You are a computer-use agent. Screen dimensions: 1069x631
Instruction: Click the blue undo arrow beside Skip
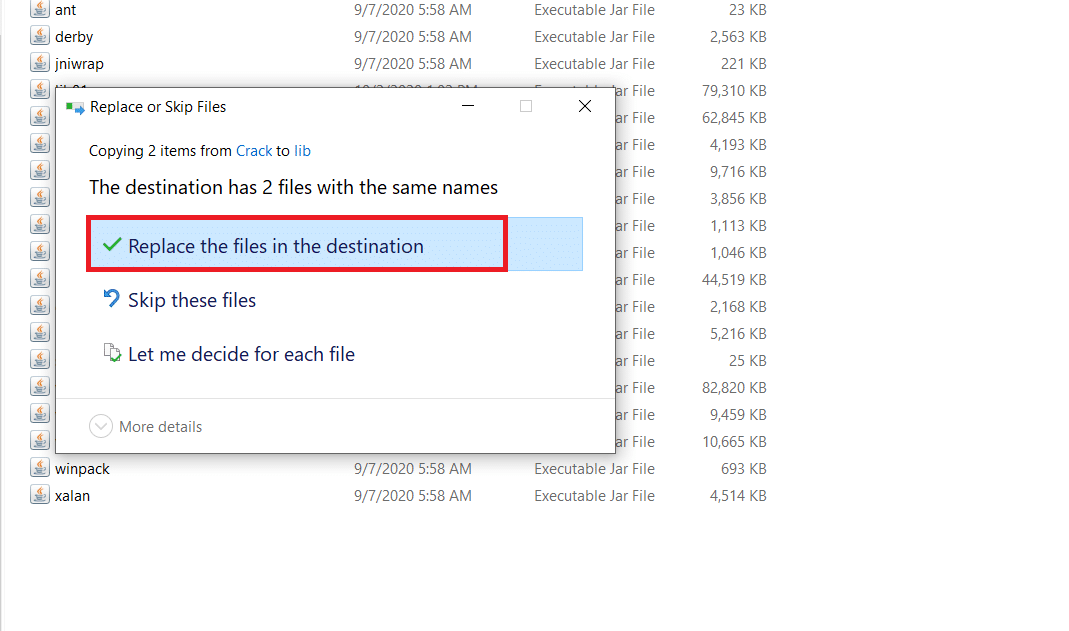tap(112, 298)
